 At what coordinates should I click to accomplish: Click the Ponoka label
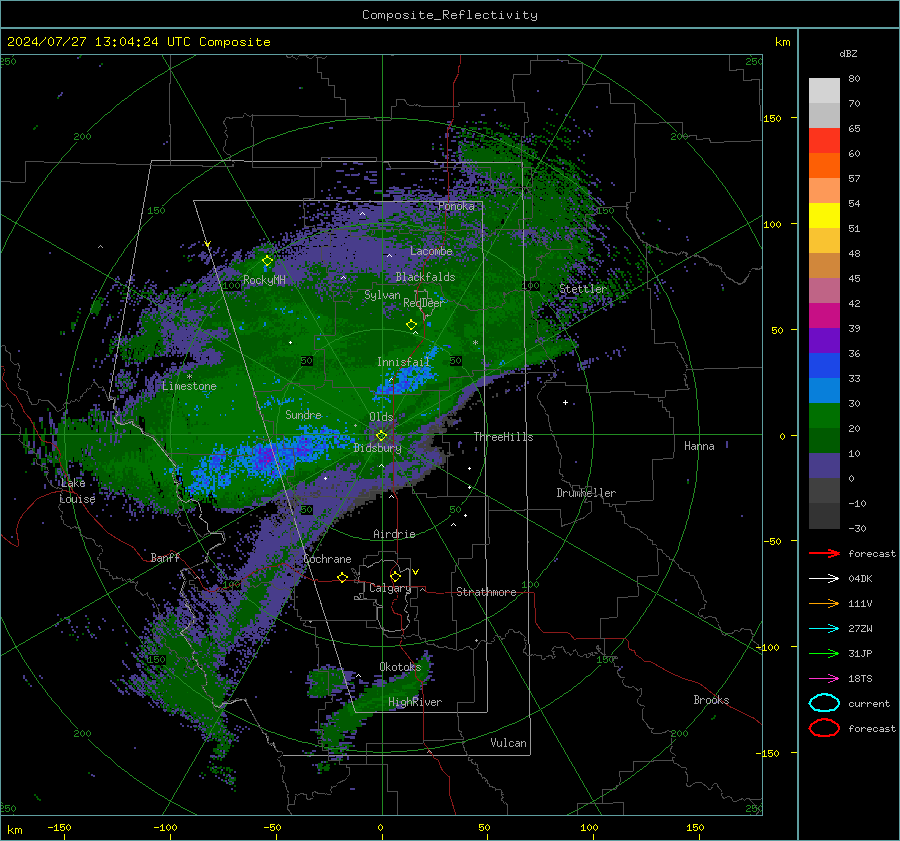click(456, 206)
